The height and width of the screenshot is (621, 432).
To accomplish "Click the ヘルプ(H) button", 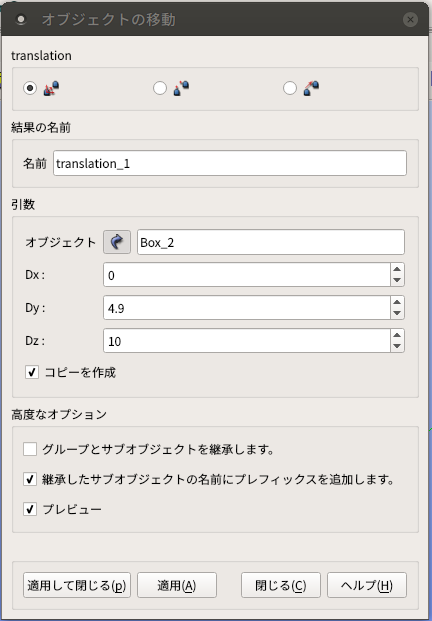I will coord(367,585).
